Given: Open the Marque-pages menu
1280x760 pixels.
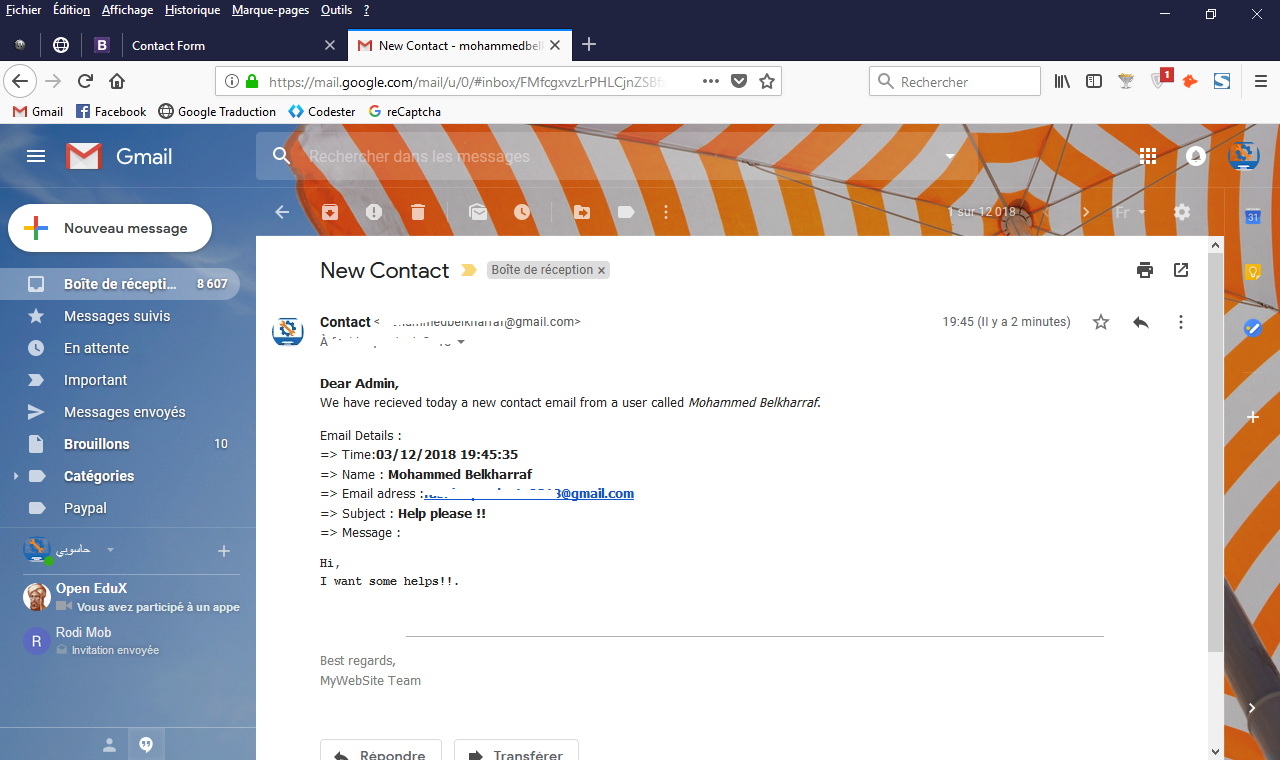Looking at the screenshot, I should pos(270,10).
